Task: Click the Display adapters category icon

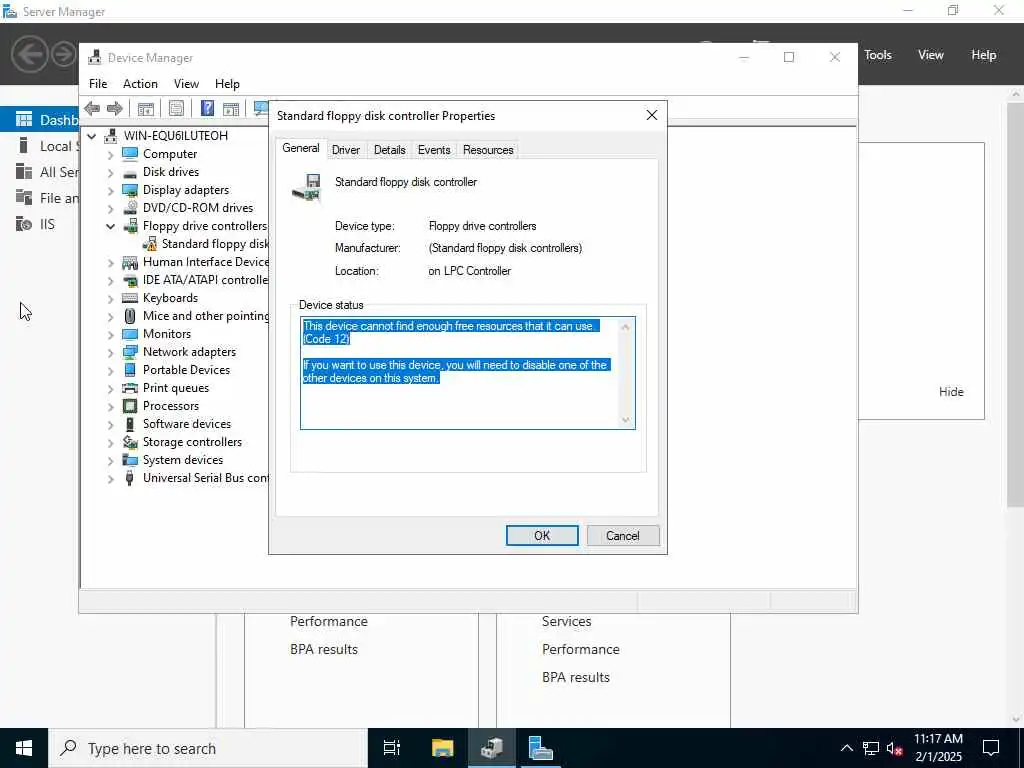Action: [x=130, y=190]
